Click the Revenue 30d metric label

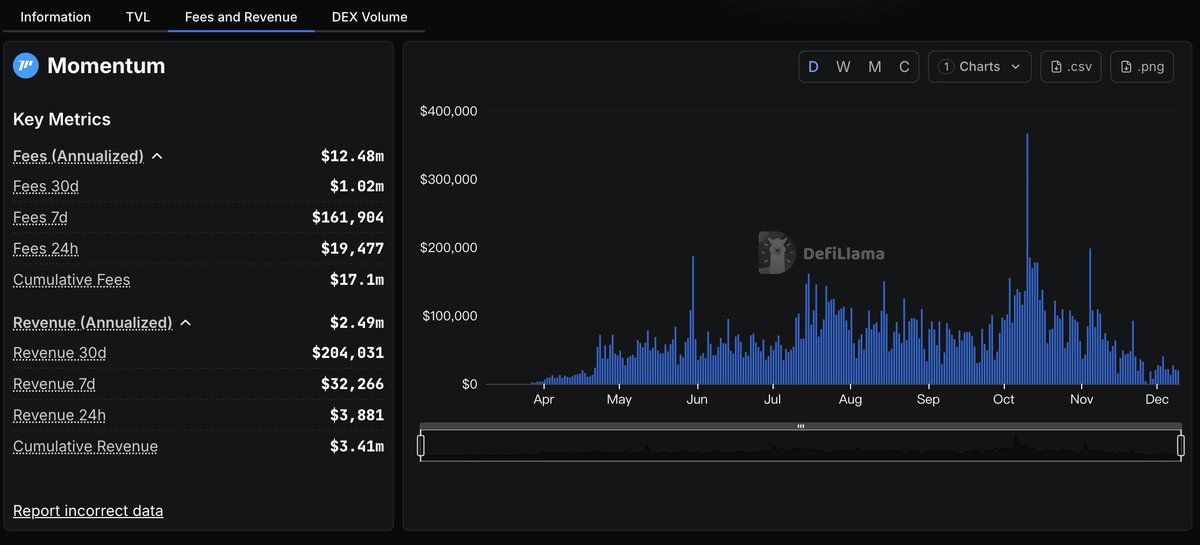60,353
